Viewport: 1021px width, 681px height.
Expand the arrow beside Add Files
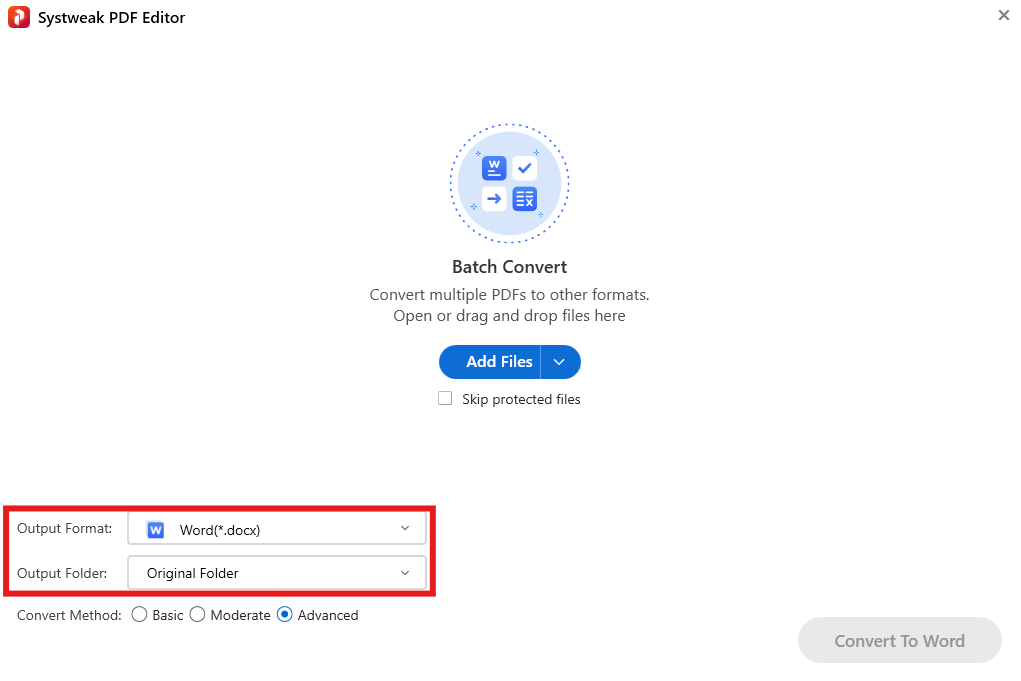[560, 362]
